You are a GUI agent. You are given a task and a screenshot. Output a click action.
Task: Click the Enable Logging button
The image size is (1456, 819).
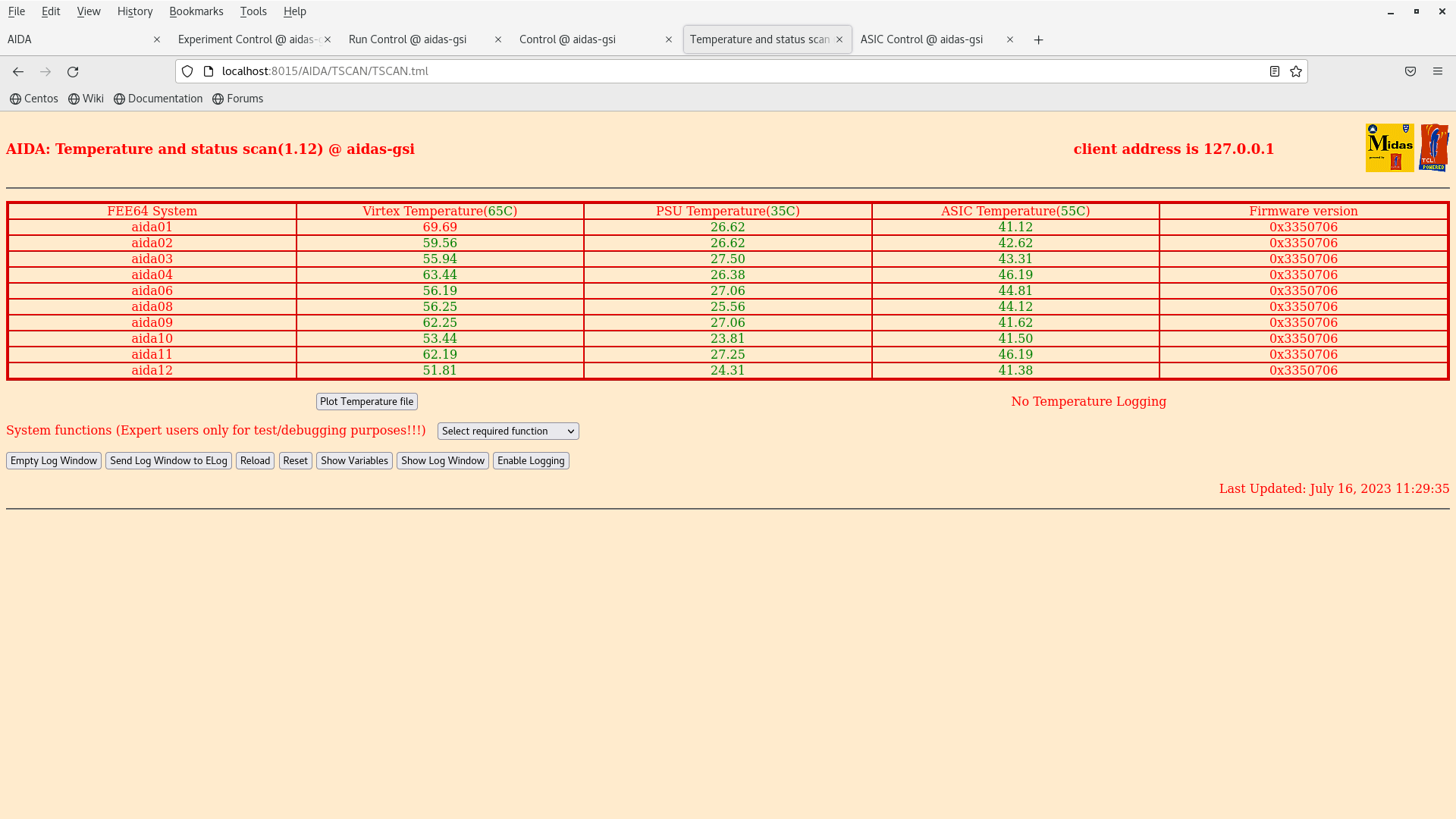click(531, 460)
